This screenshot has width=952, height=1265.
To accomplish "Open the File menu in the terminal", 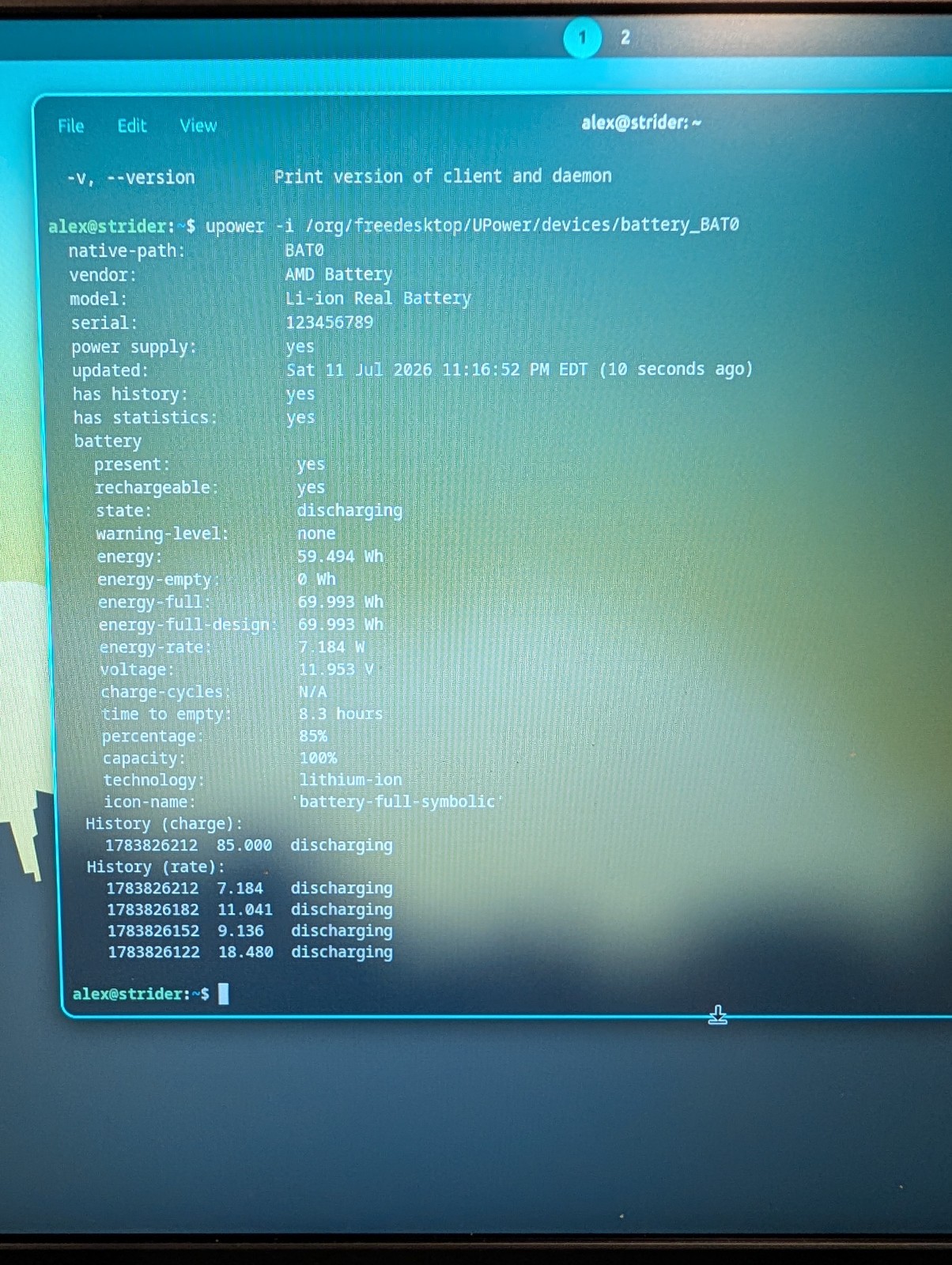I will (x=70, y=126).
